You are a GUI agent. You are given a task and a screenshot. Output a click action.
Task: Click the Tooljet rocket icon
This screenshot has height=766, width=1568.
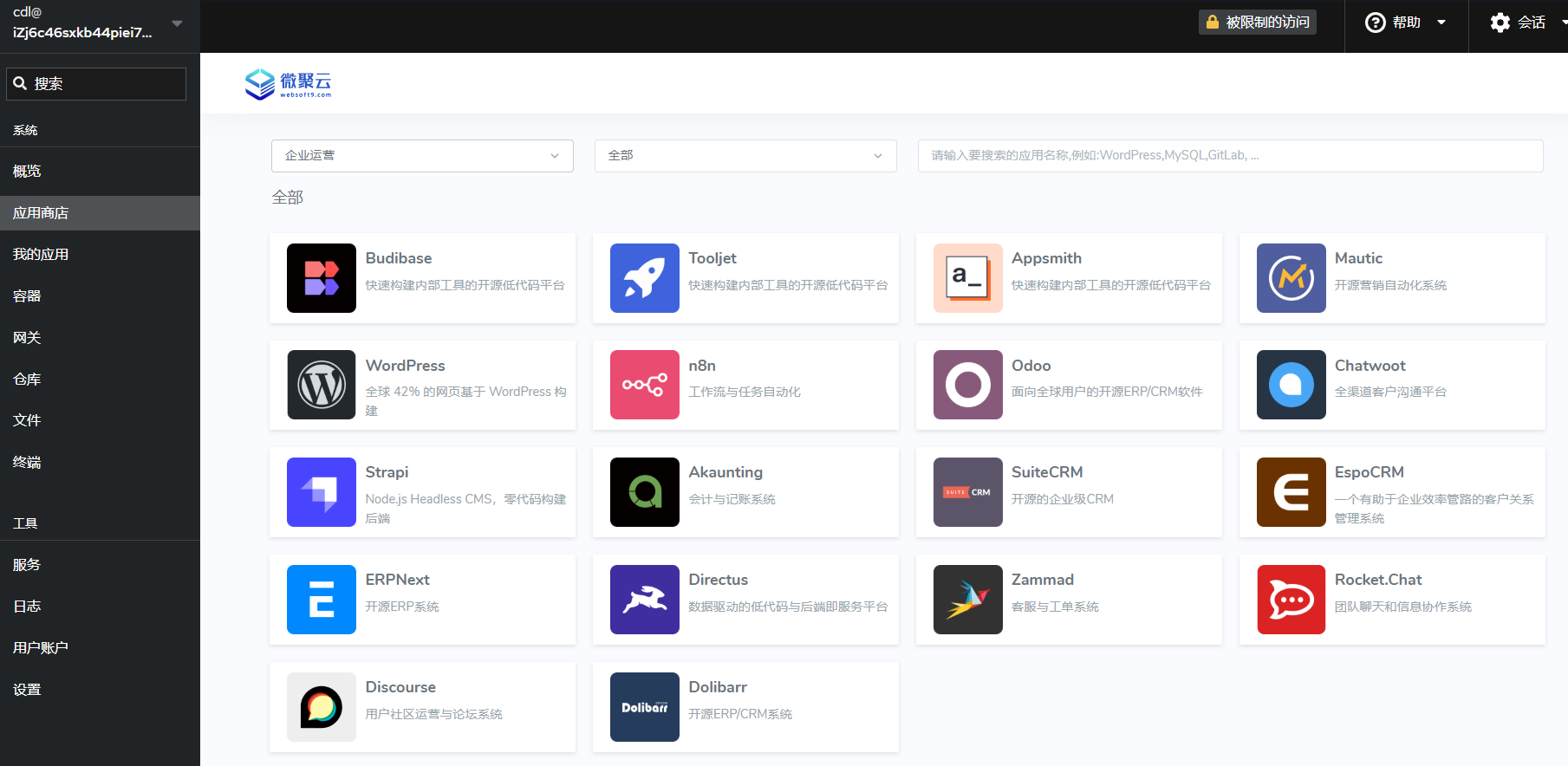(x=645, y=278)
